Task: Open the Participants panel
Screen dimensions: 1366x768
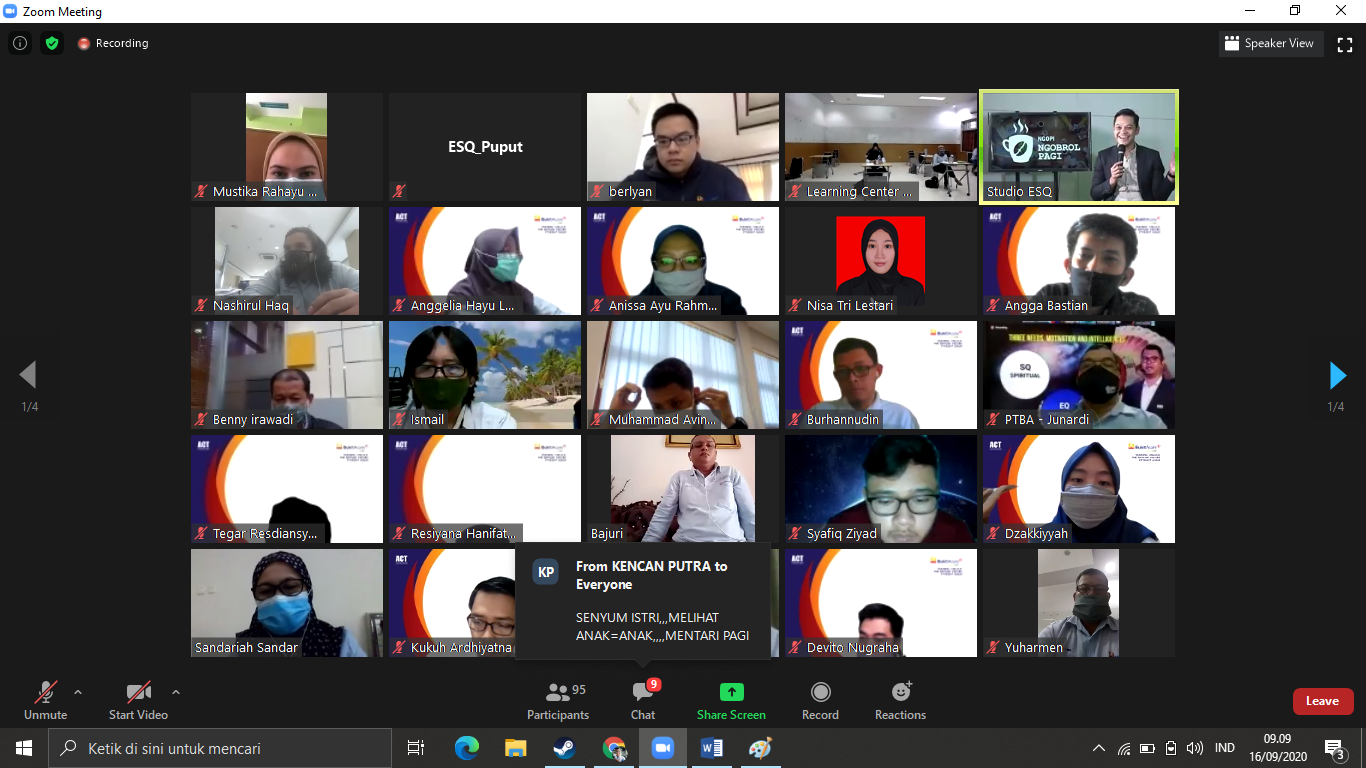Action: pos(558,701)
